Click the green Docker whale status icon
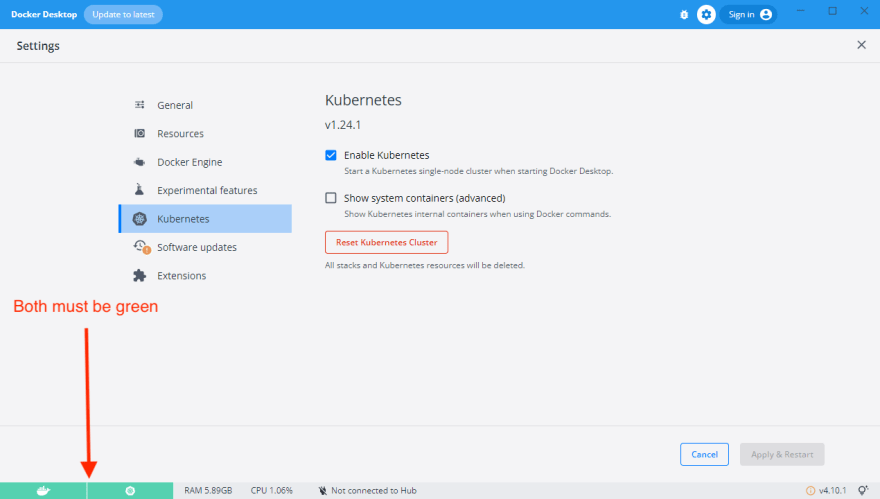The image size is (880, 499). (x=43, y=491)
